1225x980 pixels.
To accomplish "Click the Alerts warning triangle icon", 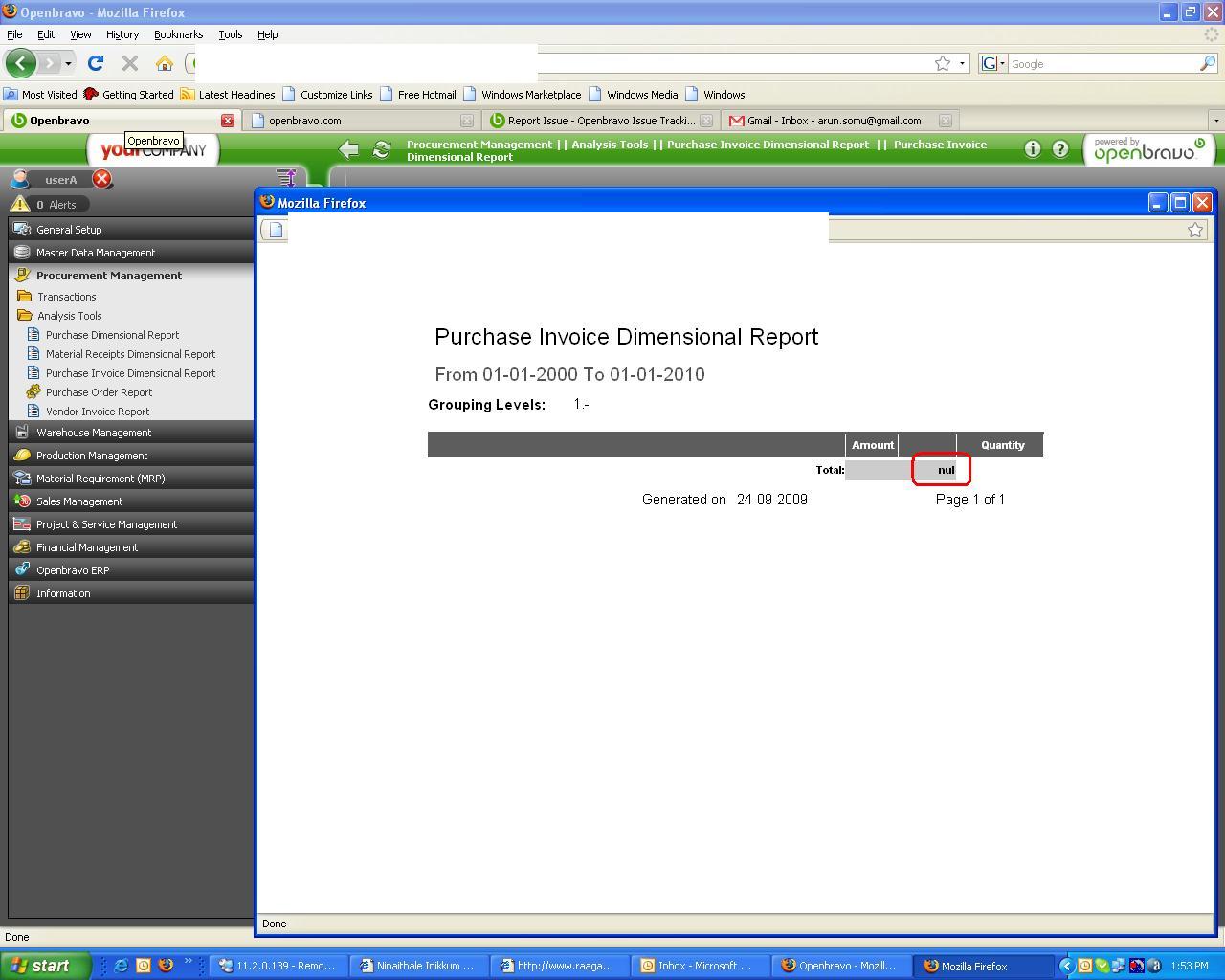I will pyautogui.click(x=19, y=205).
